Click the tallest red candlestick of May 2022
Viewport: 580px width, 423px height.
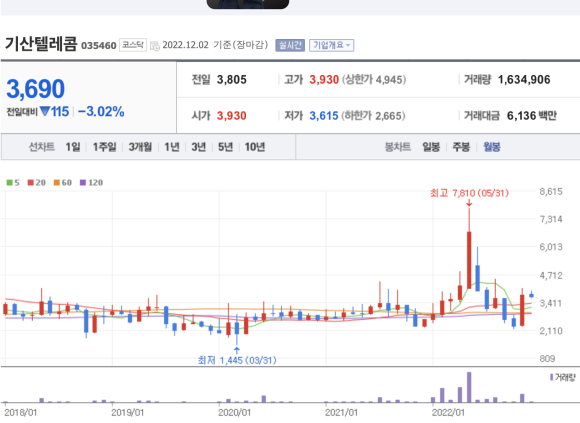[x=469, y=260]
